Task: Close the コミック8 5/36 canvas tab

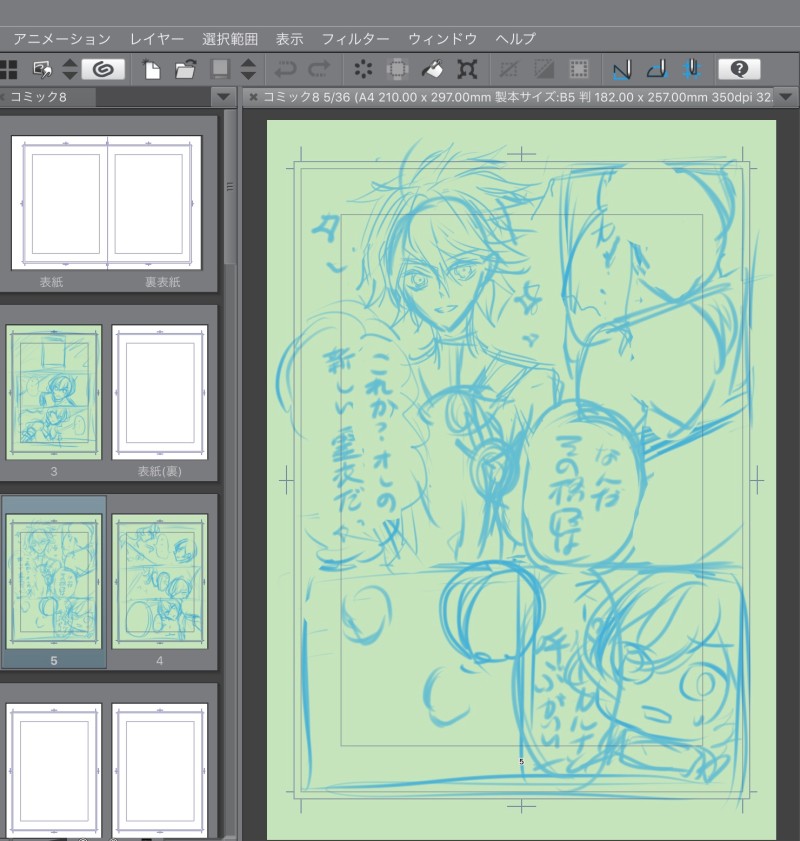Action: (x=253, y=97)
